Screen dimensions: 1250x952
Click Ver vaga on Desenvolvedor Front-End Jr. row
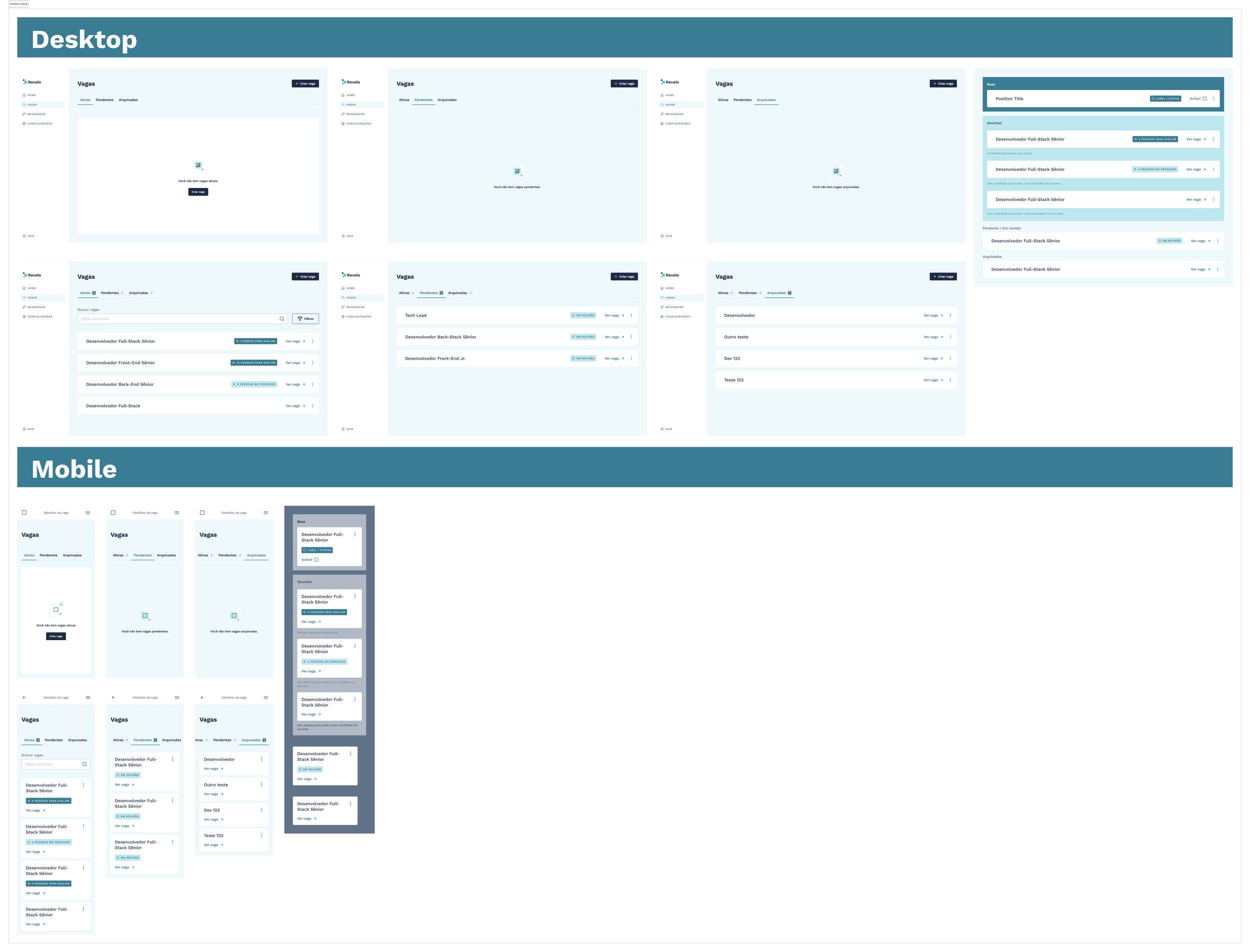point(614,358)
